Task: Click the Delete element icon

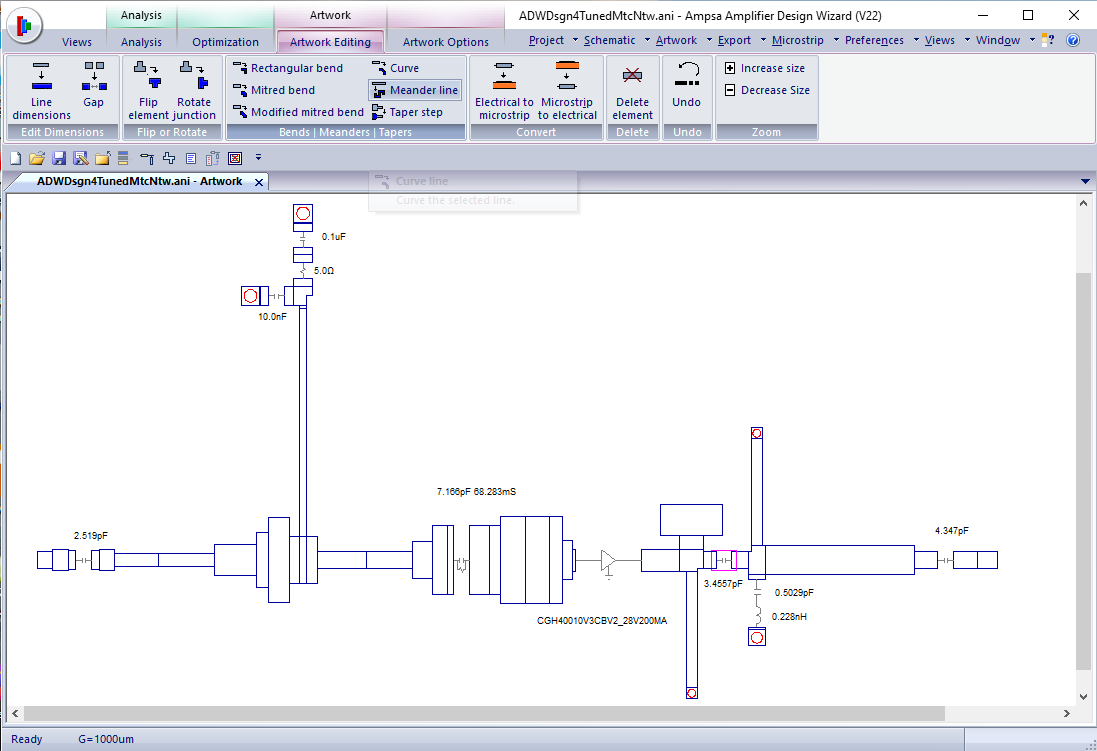Action: coord(632,90)
